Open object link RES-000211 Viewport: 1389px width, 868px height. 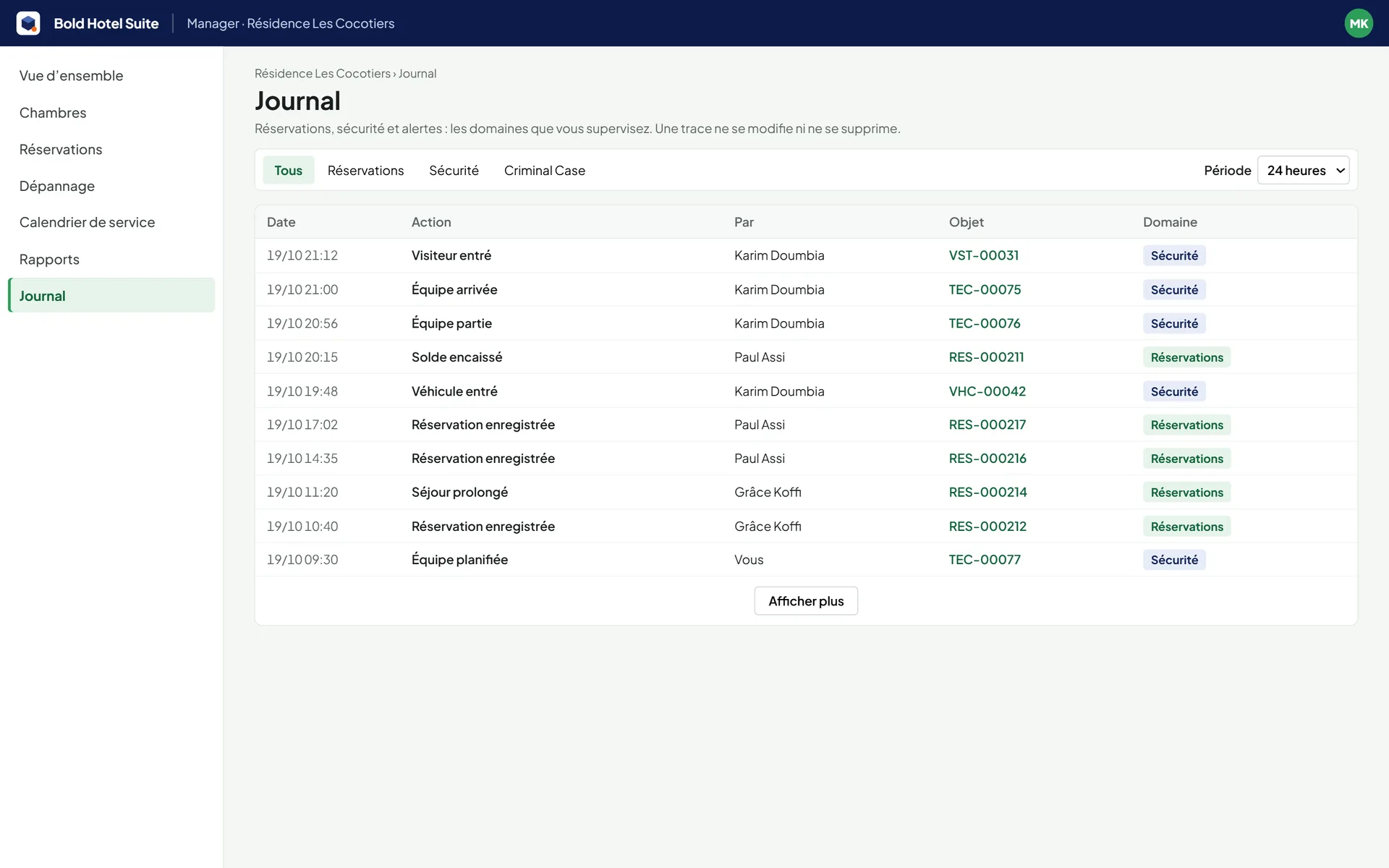pos(986,357)
